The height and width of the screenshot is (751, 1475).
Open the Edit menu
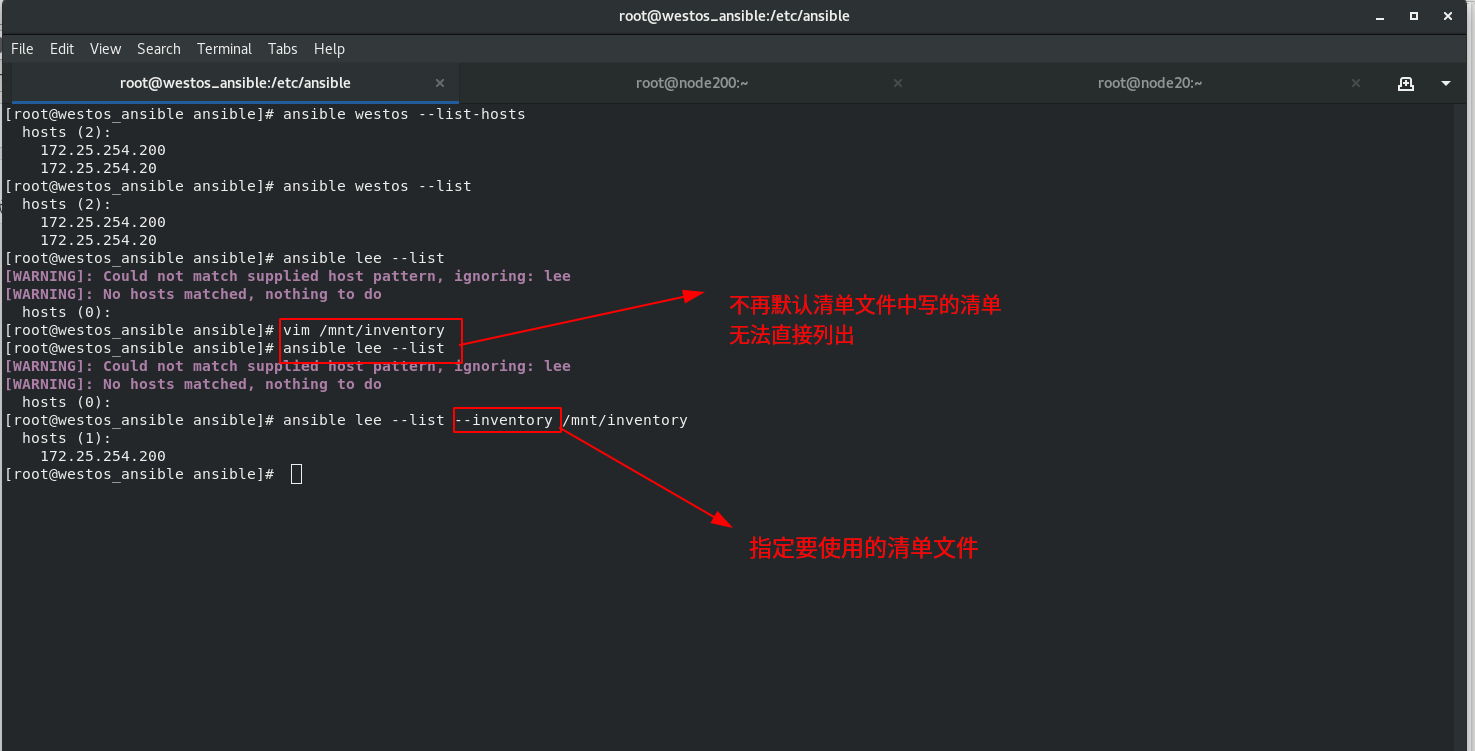point(62,49)
